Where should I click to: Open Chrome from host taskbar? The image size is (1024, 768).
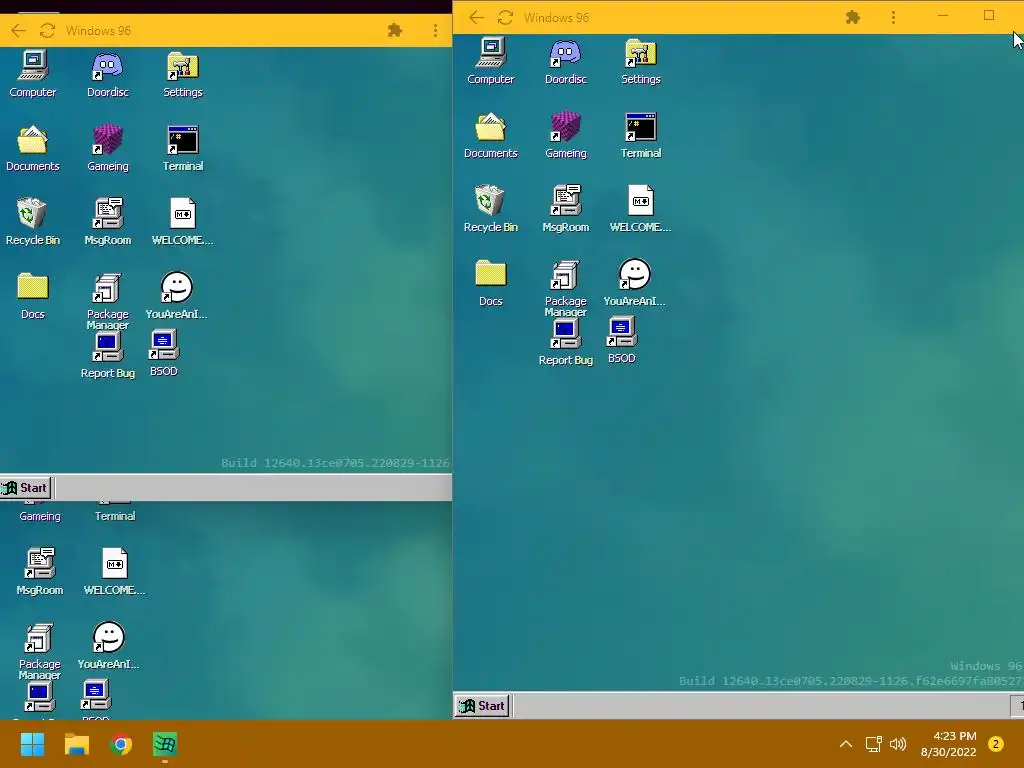tap(121, 744)
